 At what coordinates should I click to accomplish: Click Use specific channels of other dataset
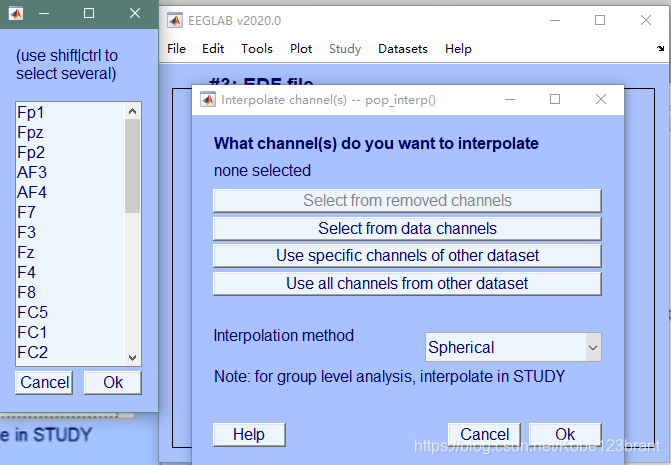pos(407,256)
